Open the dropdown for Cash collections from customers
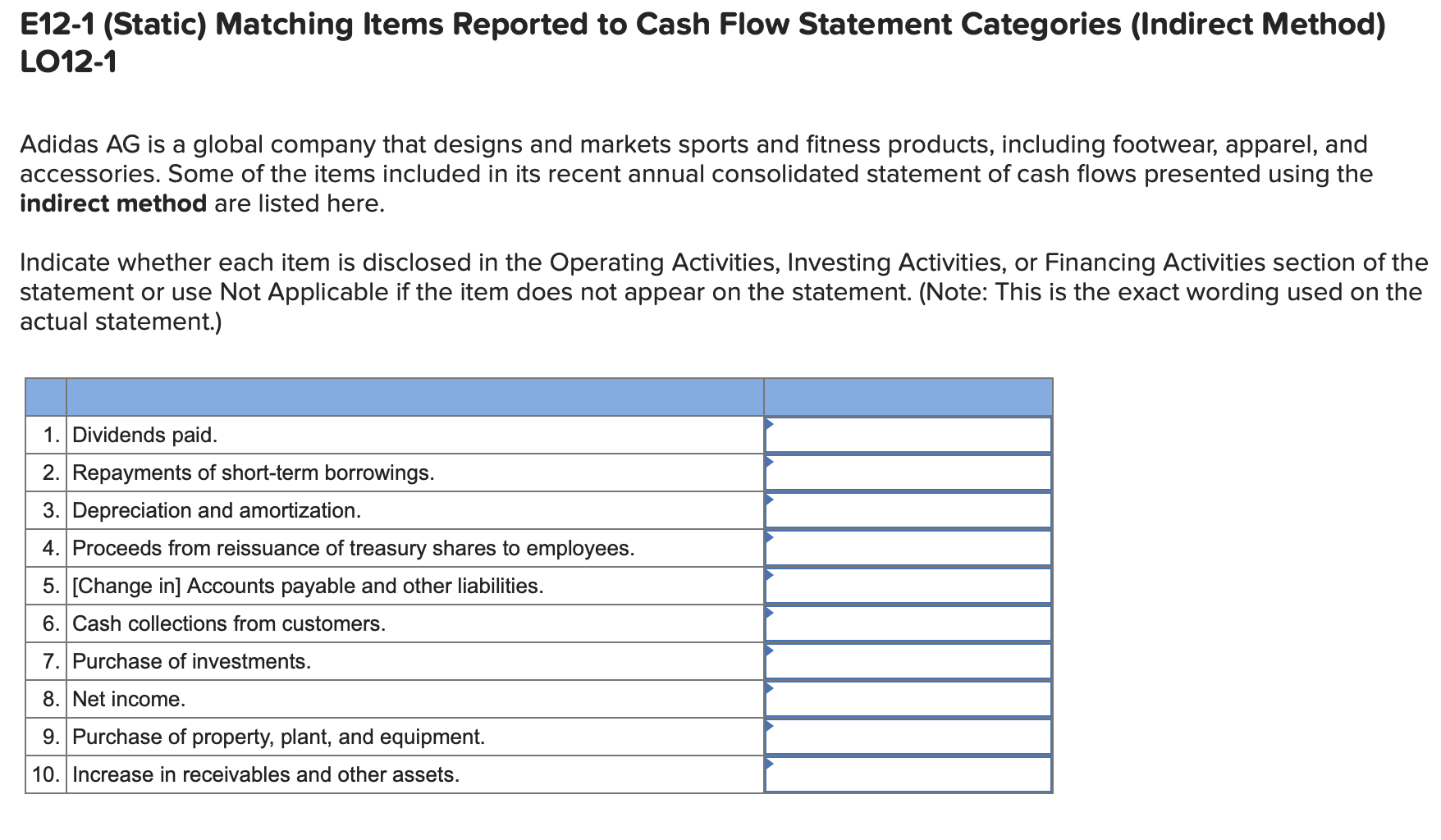1441x840 pixels. [907, 623]
